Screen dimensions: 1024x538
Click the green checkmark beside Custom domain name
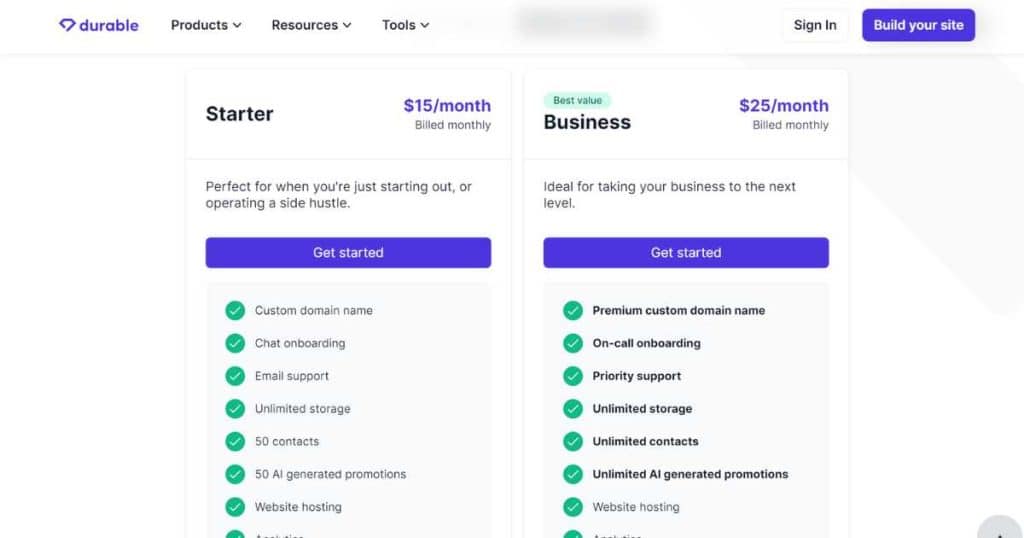235,310
